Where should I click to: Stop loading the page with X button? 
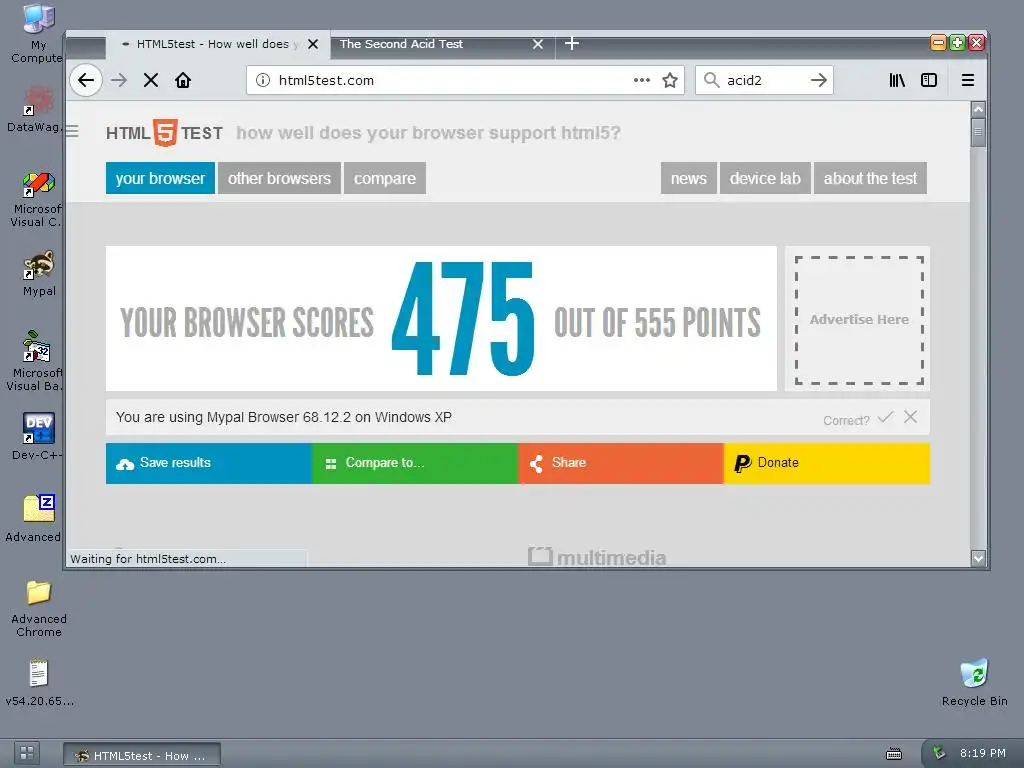click(151, 80)
